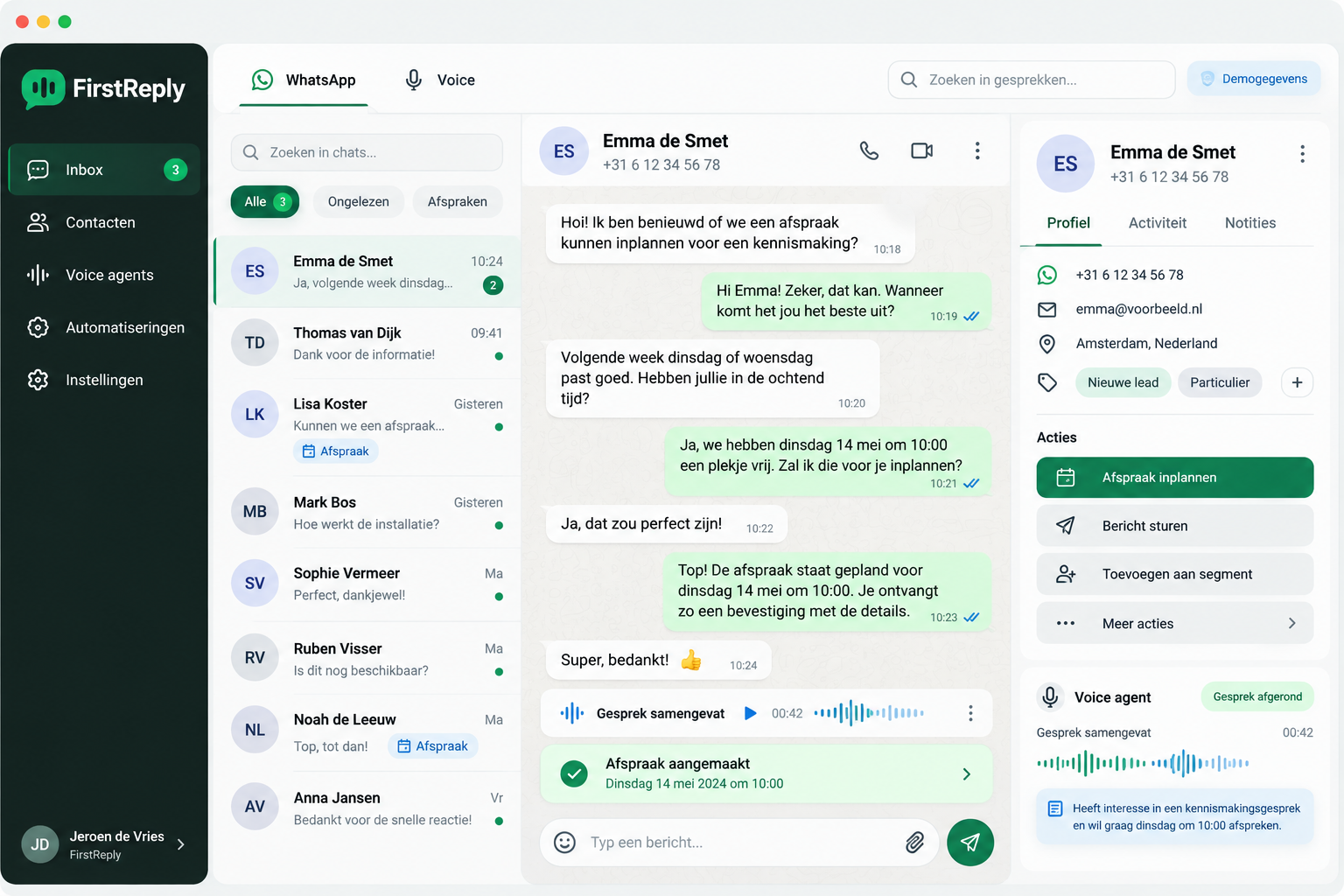Click the search magnifier in Zoeken in chats
Screen dimensions: 1344x896
[250, 152]
